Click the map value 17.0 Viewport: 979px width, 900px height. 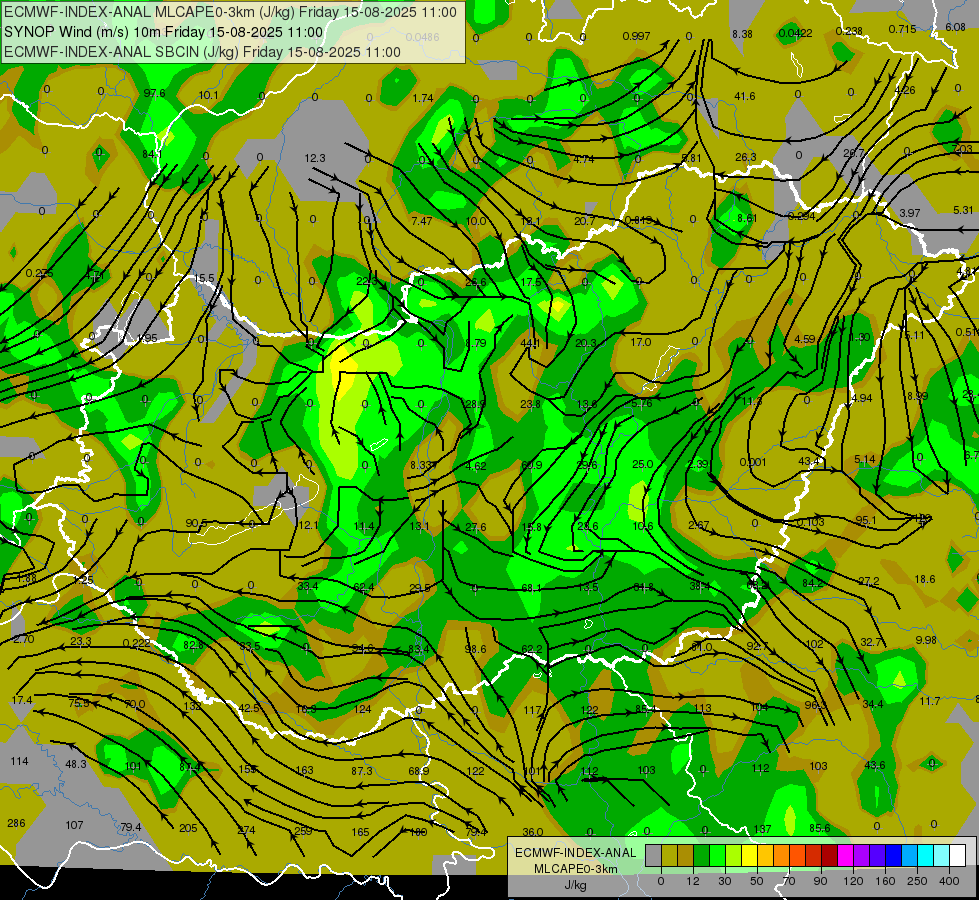pyautogui.click(x=641, y=342)
